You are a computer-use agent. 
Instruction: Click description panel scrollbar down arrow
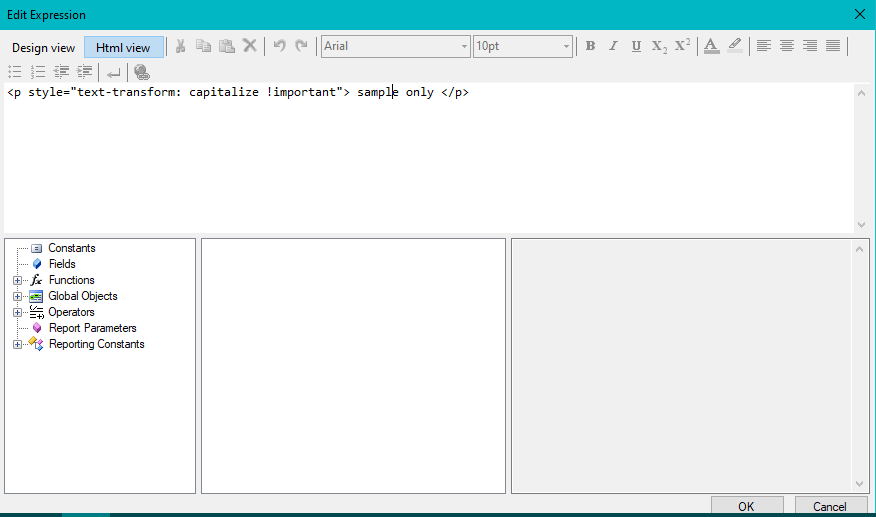coord(860,484)
